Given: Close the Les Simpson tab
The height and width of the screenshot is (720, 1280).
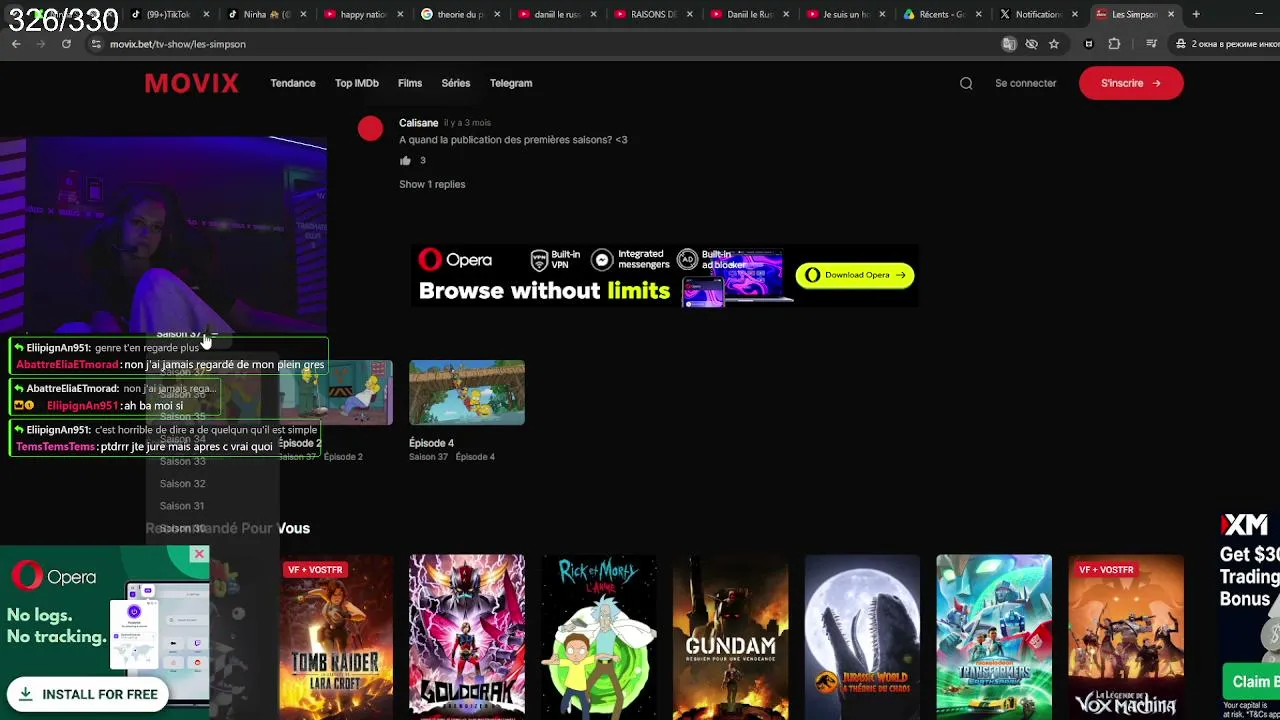Looking at the screenshot, I should tap(1171, 14).
